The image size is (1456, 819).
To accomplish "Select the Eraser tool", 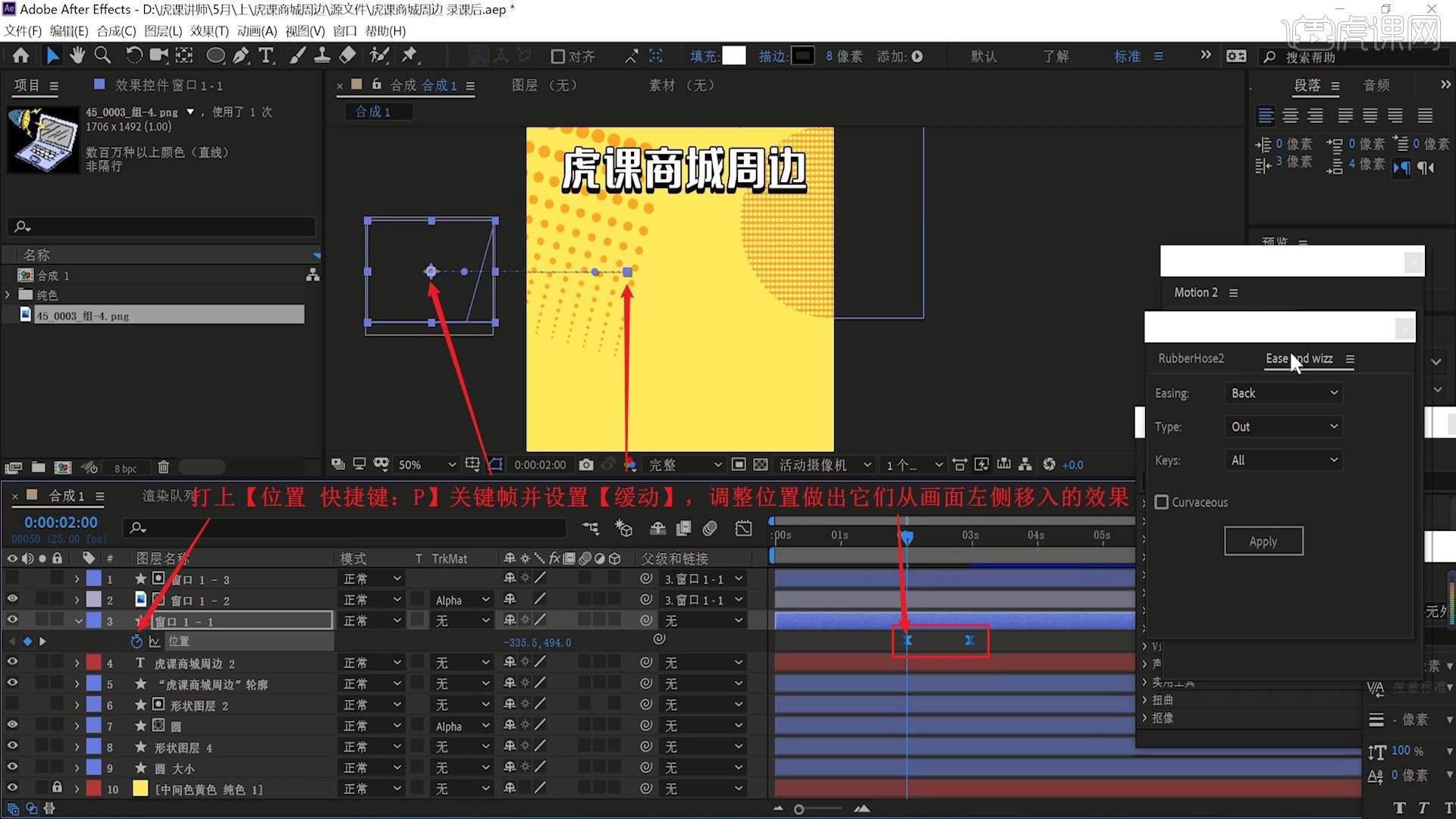I will [347, 55].
